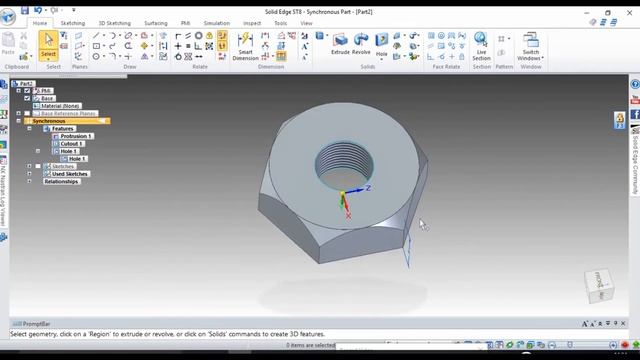Toggle the PMI checkbox in tree
The height and width of the screenshot is (360, 640).
[x=27, y=91]
